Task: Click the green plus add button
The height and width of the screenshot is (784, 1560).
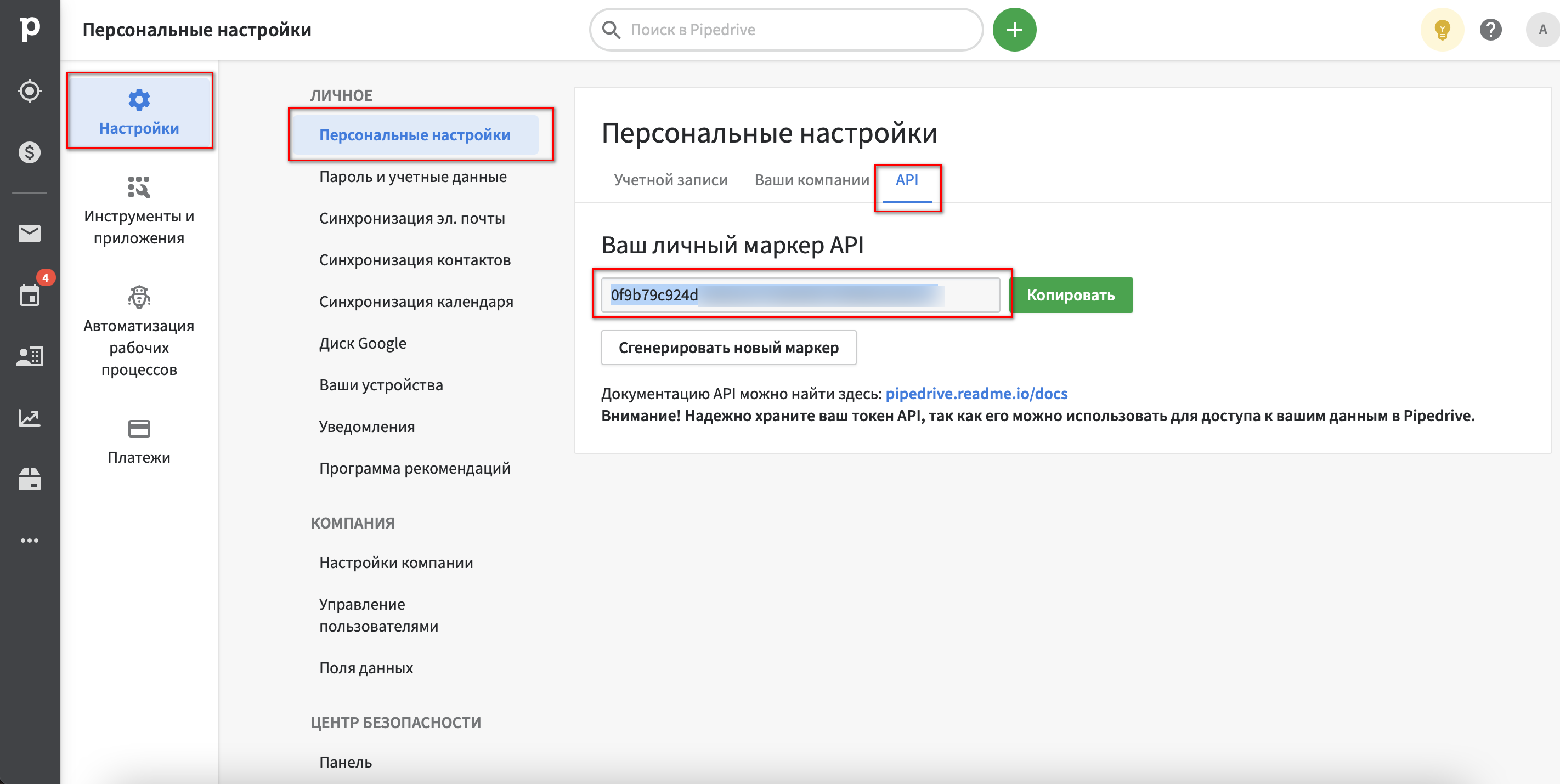Action: click(x=1014, y=30)
